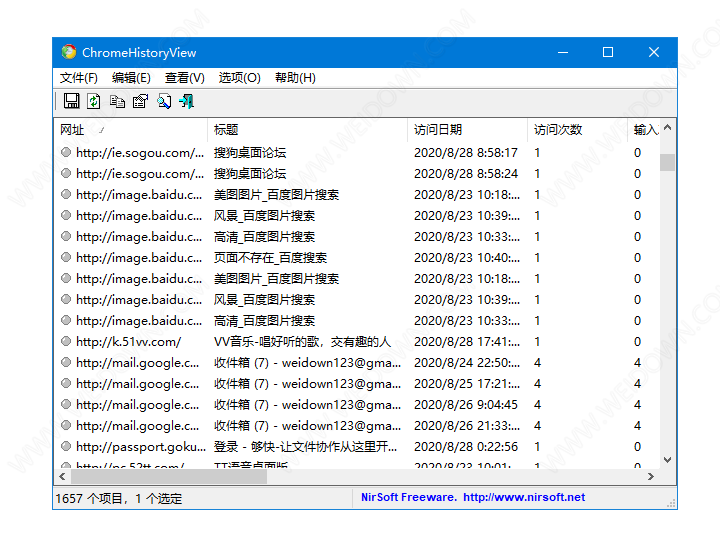
Task: Click the date 2020/8/28 17:41:...
Action: (x=467, y=342)
